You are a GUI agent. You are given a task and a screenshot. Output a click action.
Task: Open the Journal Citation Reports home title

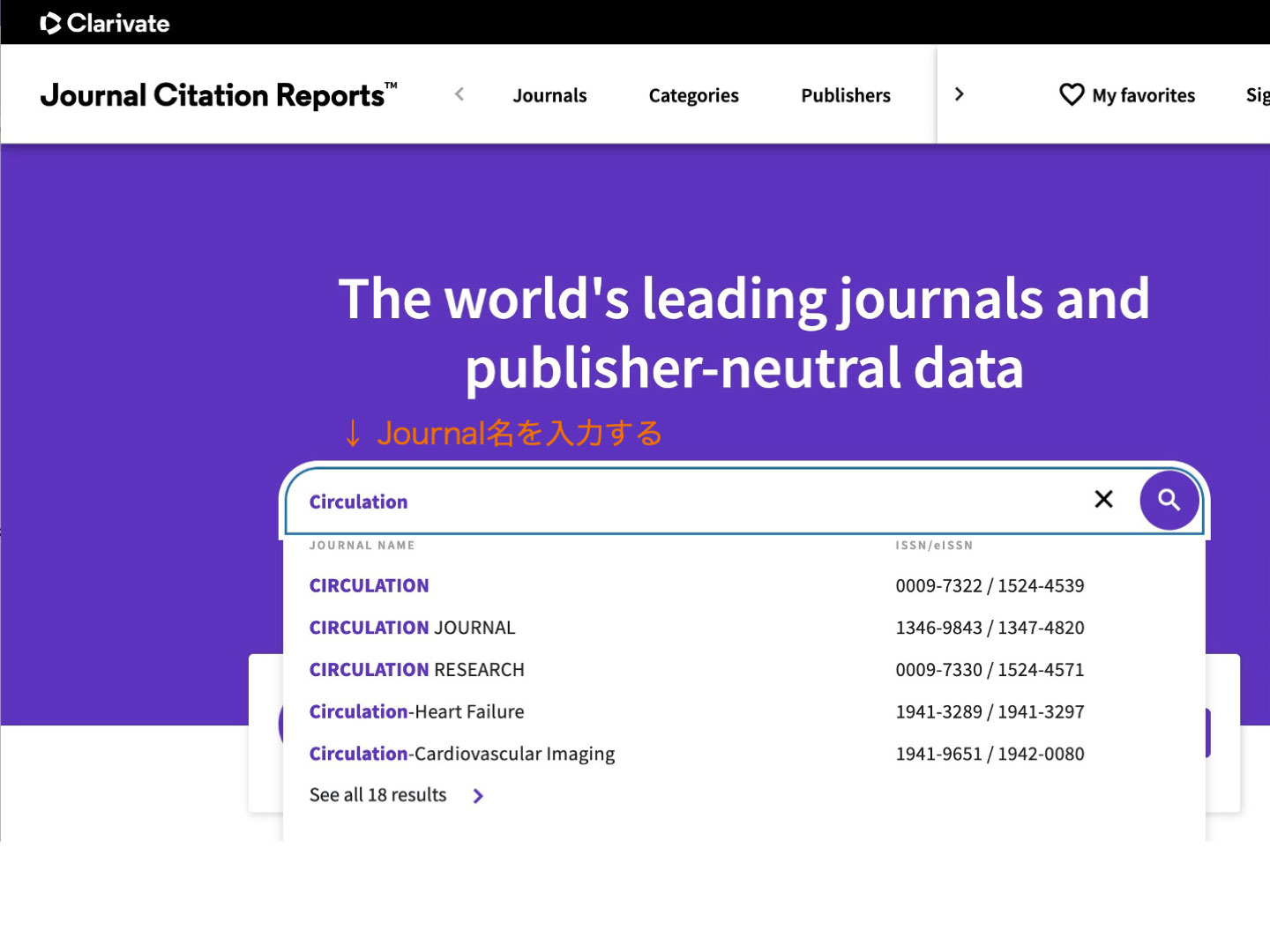[x=219, y=95]
